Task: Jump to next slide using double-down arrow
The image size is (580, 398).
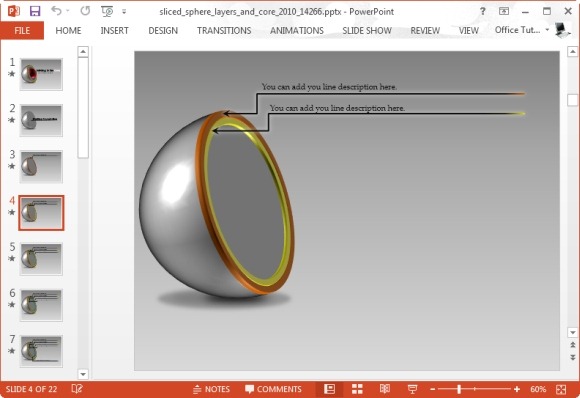Action: 573,357
